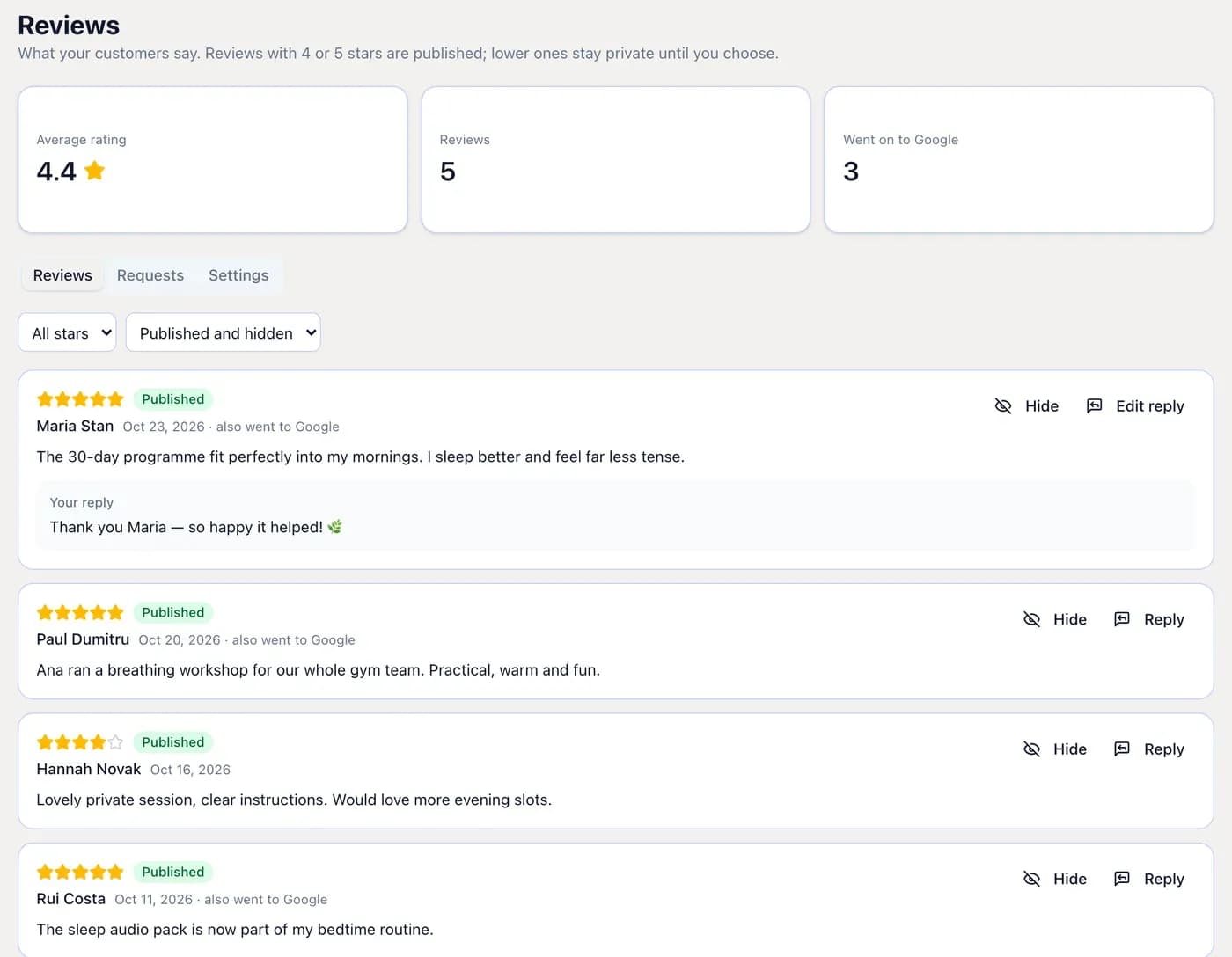Click the gold star beside the 4.4 average rating
1232x957 pixels.
(94, 170)
